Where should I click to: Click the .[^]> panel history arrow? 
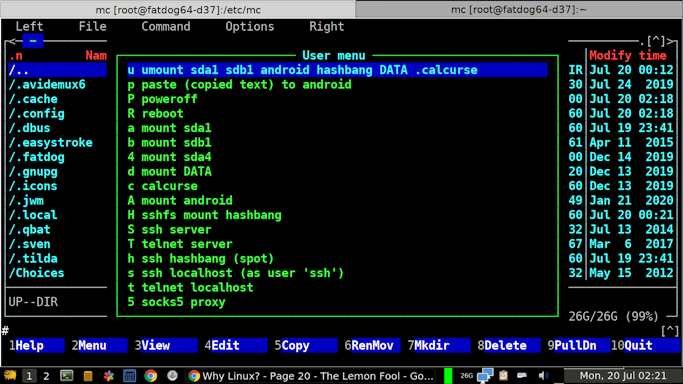658,41
